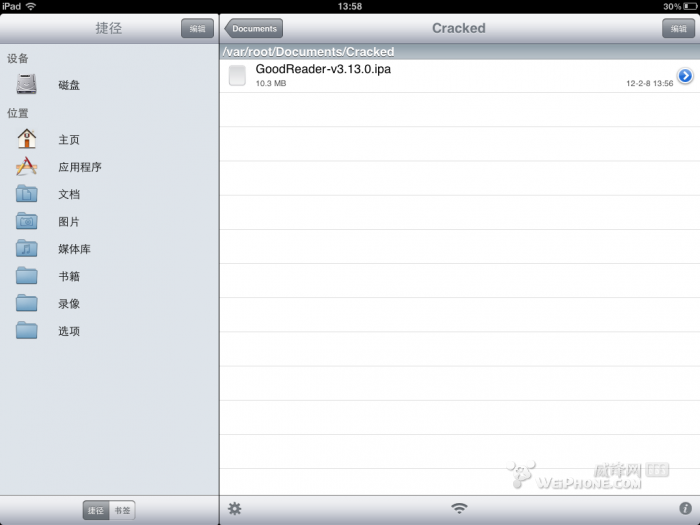This screenshot has width=700, height=525.
Task: Switch to the 书签 bookmarks tab
Action: (x=122, y=510)
